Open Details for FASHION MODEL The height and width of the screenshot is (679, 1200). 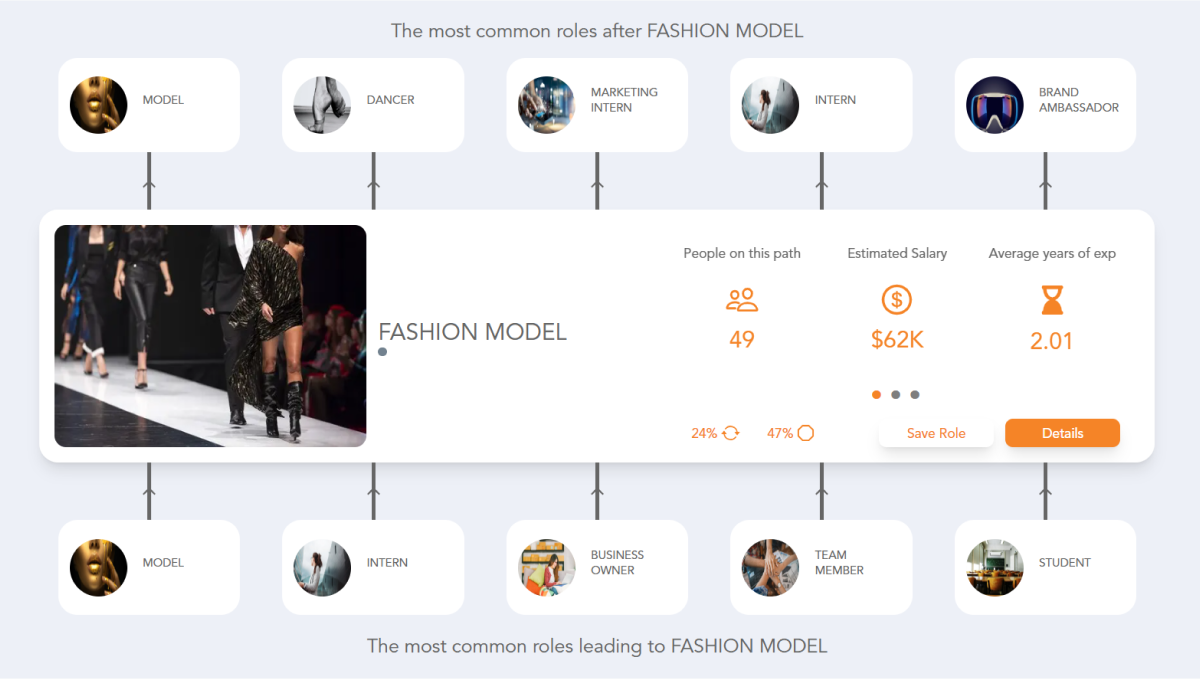1062,432
